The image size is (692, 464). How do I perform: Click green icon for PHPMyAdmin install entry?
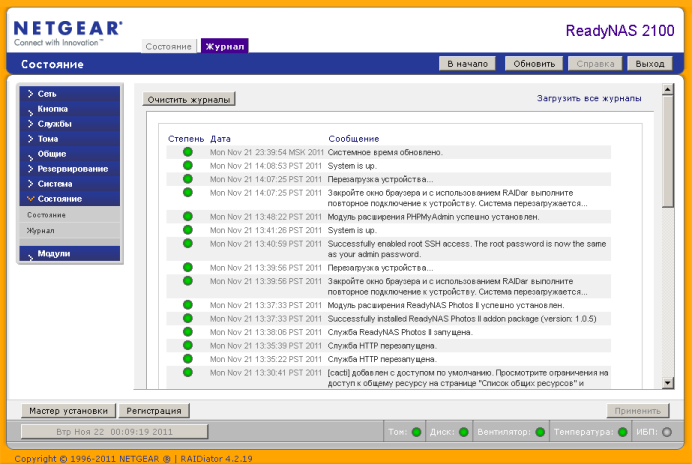188,216
